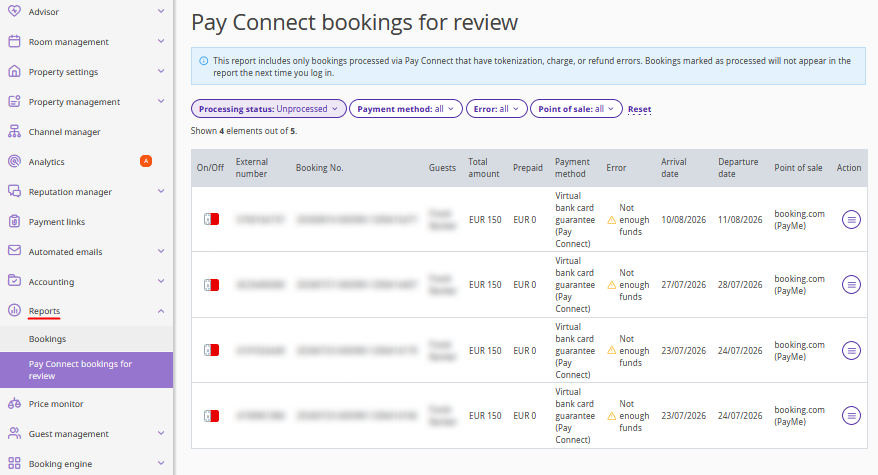Expand the Advisor menu chevron
The height and width of the screenshot is (475, 878).
[161, 11]
